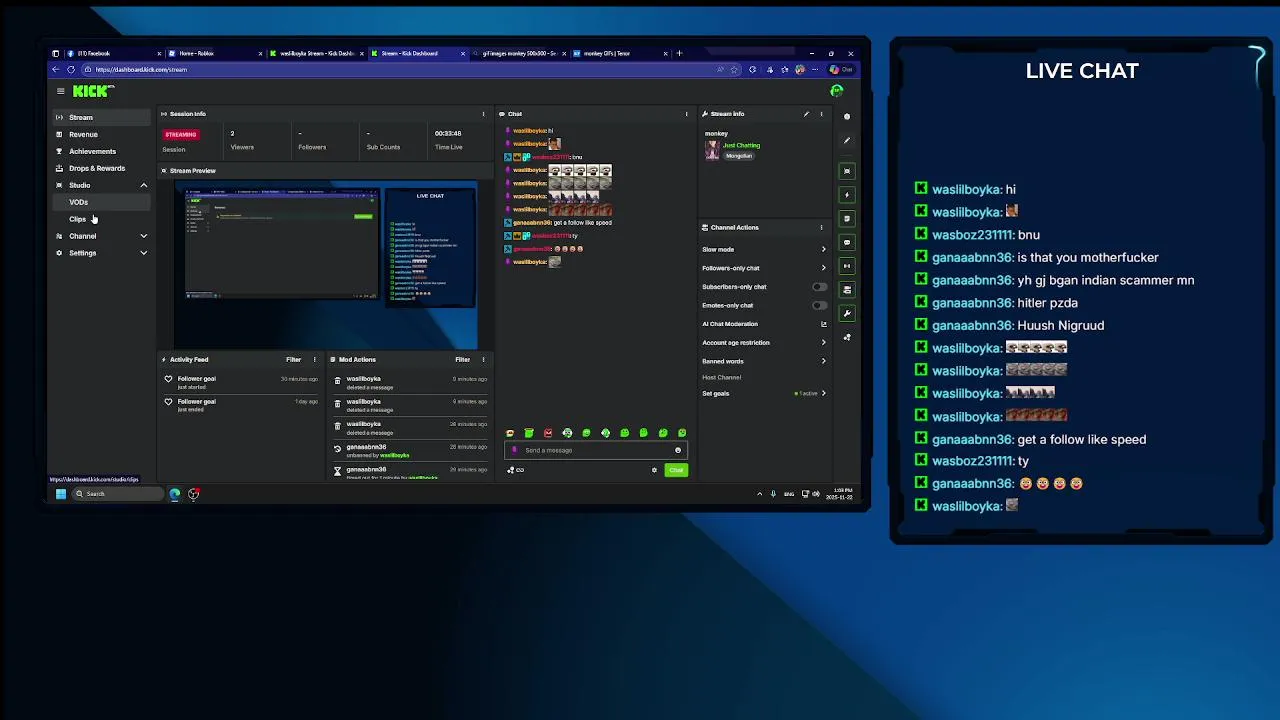Image resolution: width=1280 pixels, height=720 pixels.
Task: Edit stream info with pencil icon
Action: [x=806, y=114]
